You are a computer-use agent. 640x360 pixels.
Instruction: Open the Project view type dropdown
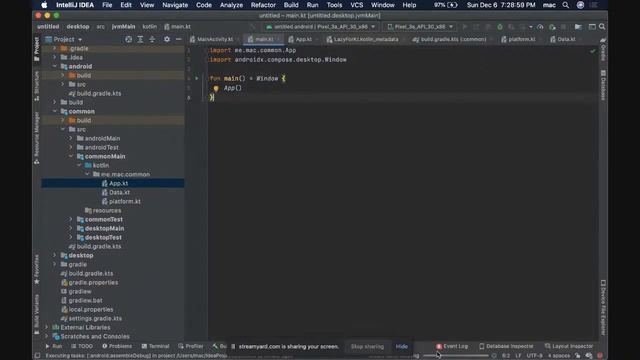(64, 39)
